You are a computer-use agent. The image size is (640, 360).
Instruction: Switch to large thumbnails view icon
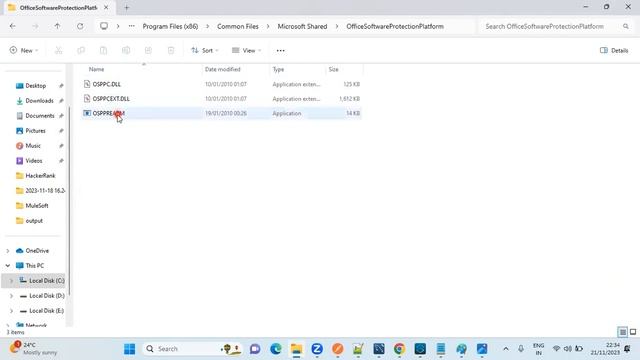pyautogui.click(x=633, y=332)
